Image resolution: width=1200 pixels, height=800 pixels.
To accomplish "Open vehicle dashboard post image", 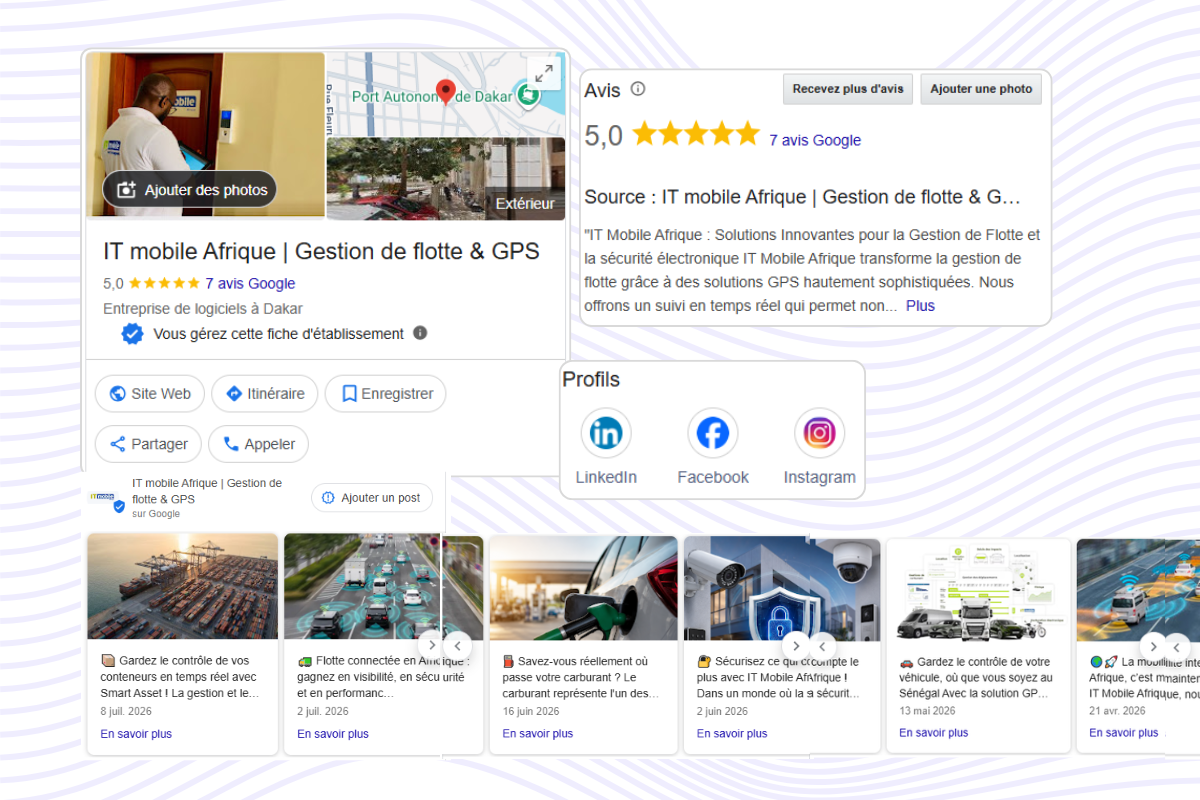I will (x=978, y=590).
